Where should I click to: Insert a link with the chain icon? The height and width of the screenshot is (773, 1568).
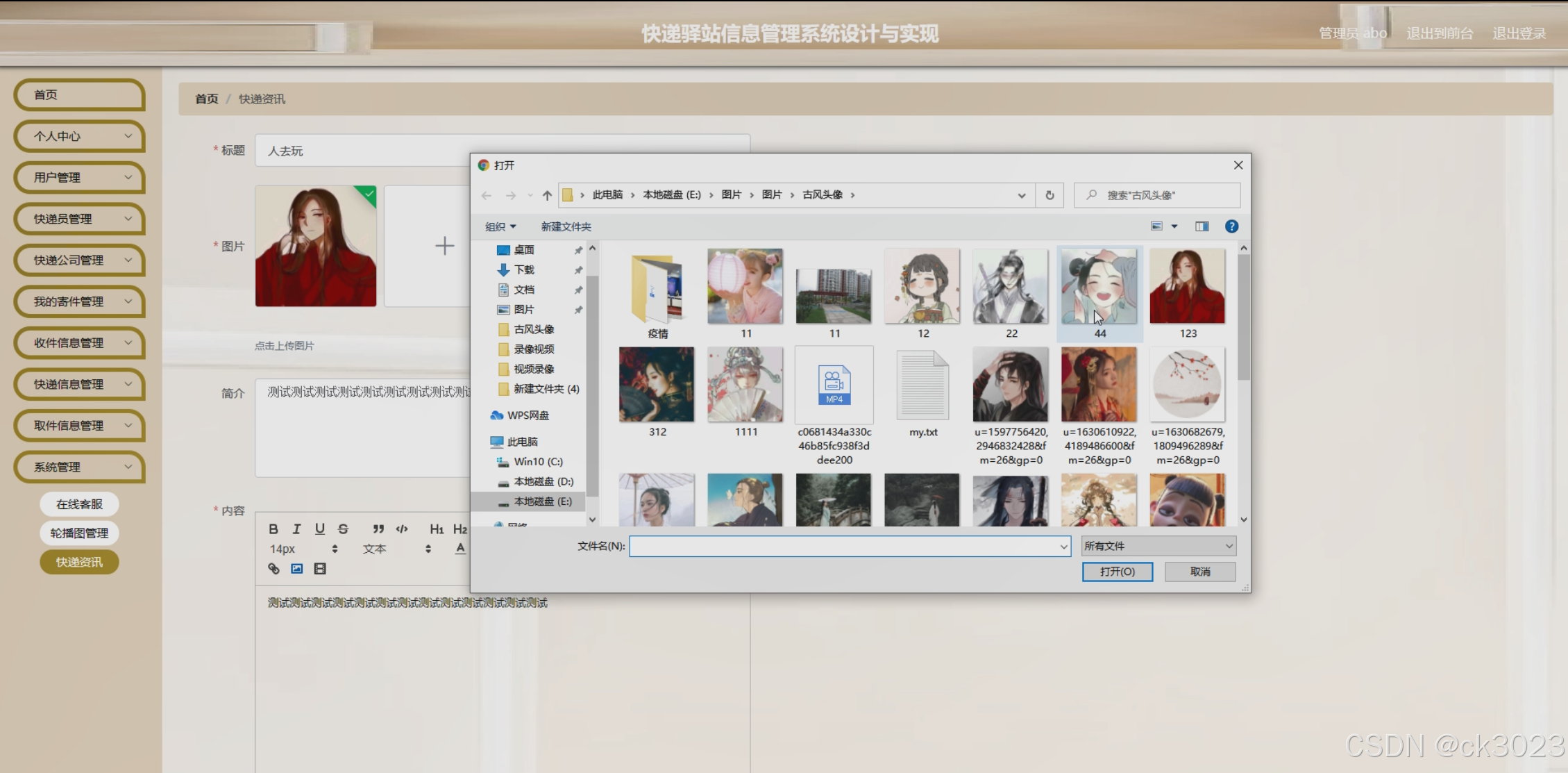coord(273,569)
